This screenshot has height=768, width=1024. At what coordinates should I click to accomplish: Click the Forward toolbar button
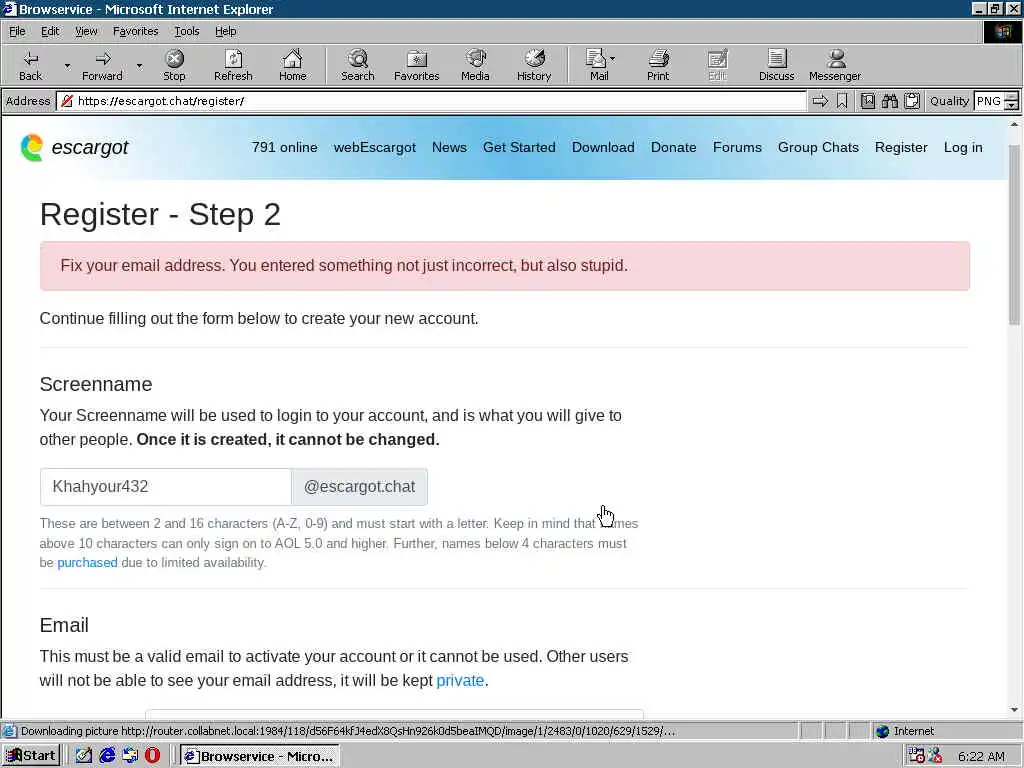point(102,65)
